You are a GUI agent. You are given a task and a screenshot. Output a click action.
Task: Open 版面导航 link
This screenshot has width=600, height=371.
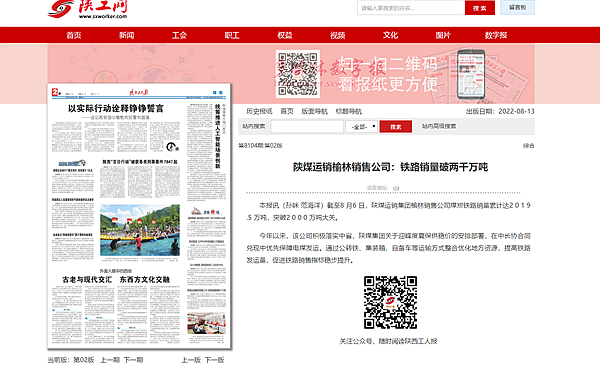click(x=315, y=111)
